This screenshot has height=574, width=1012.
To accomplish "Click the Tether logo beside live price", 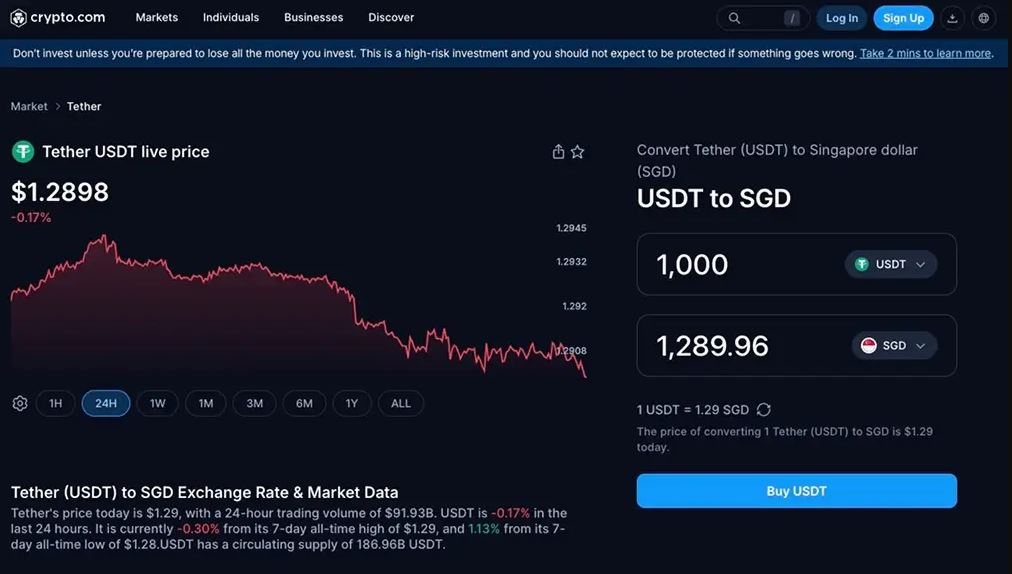I will (x=23, y=152).
